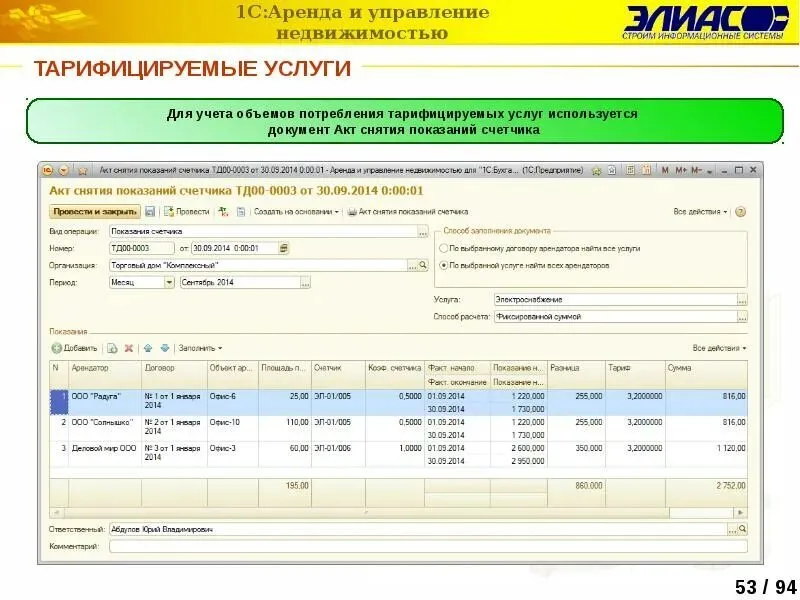Click the Фиксированной суммой calculation field

(615, 317)
